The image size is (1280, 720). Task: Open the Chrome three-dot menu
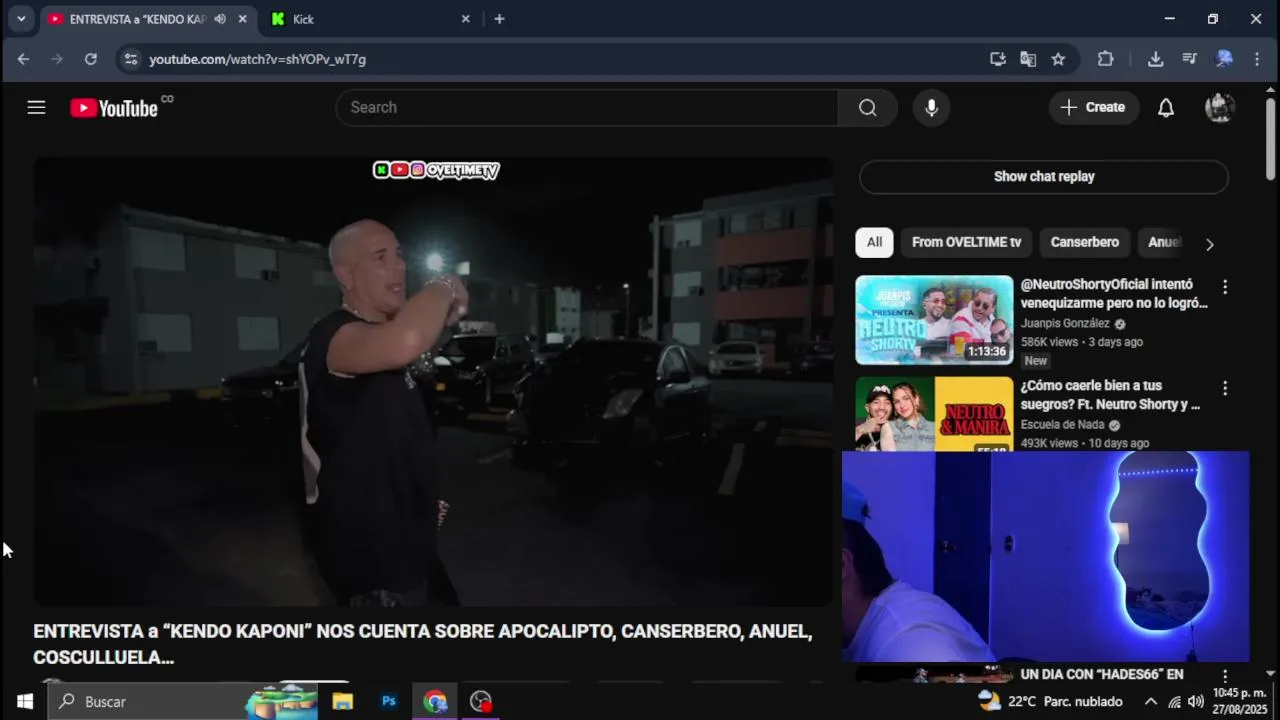1257,59
